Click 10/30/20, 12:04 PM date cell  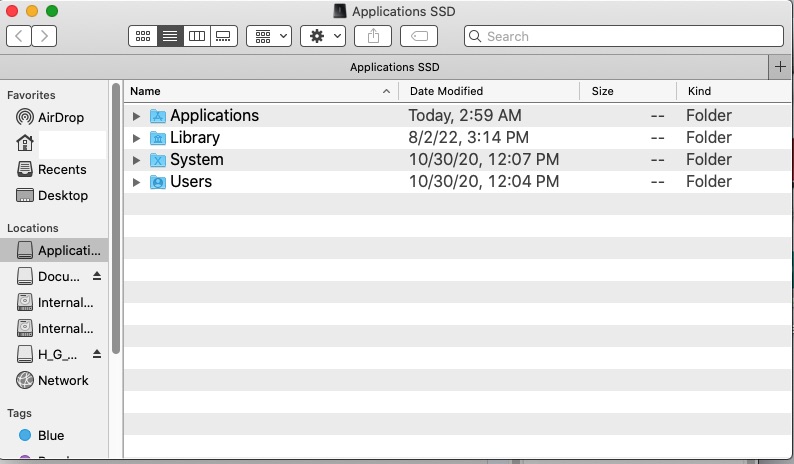tap(484, 181)
